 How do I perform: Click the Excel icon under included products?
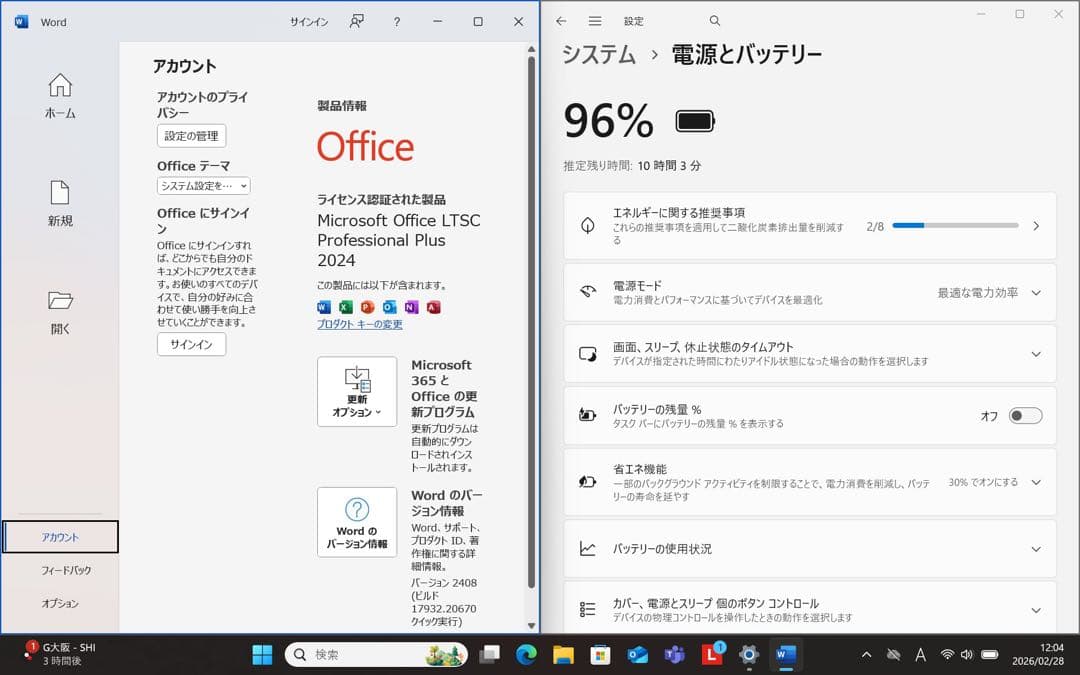coord(346,307)
